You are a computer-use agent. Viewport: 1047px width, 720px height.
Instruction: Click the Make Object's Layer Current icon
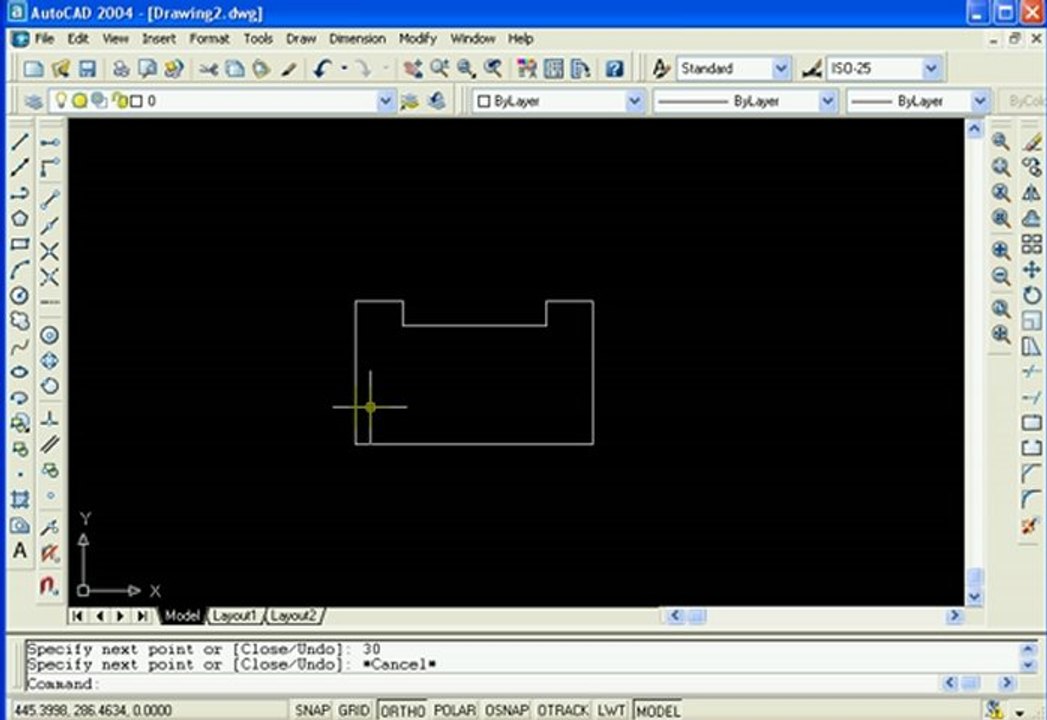tap(409, 101)
